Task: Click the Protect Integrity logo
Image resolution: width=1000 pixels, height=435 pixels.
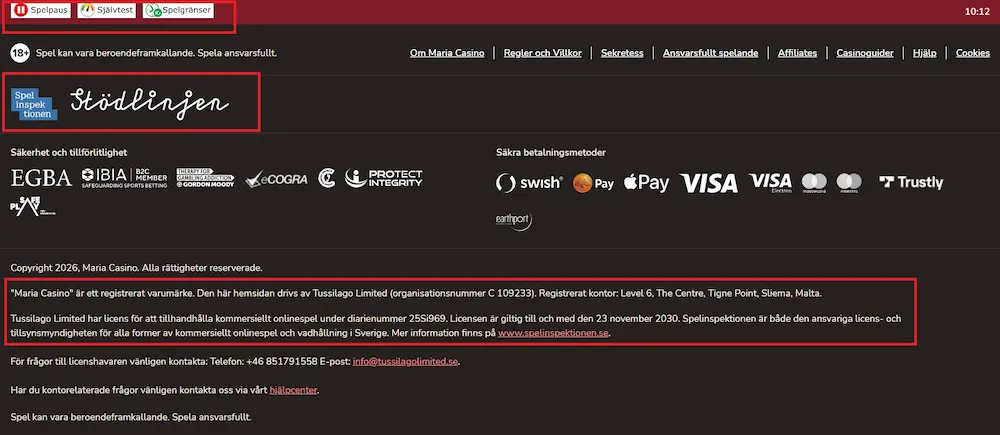Action: click(x=384, y=178)
